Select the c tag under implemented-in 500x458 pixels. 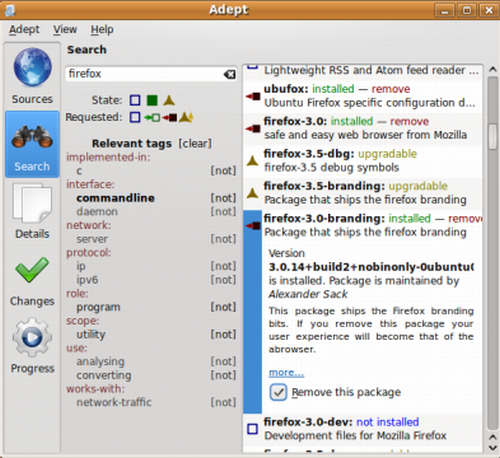pos(79,171)
